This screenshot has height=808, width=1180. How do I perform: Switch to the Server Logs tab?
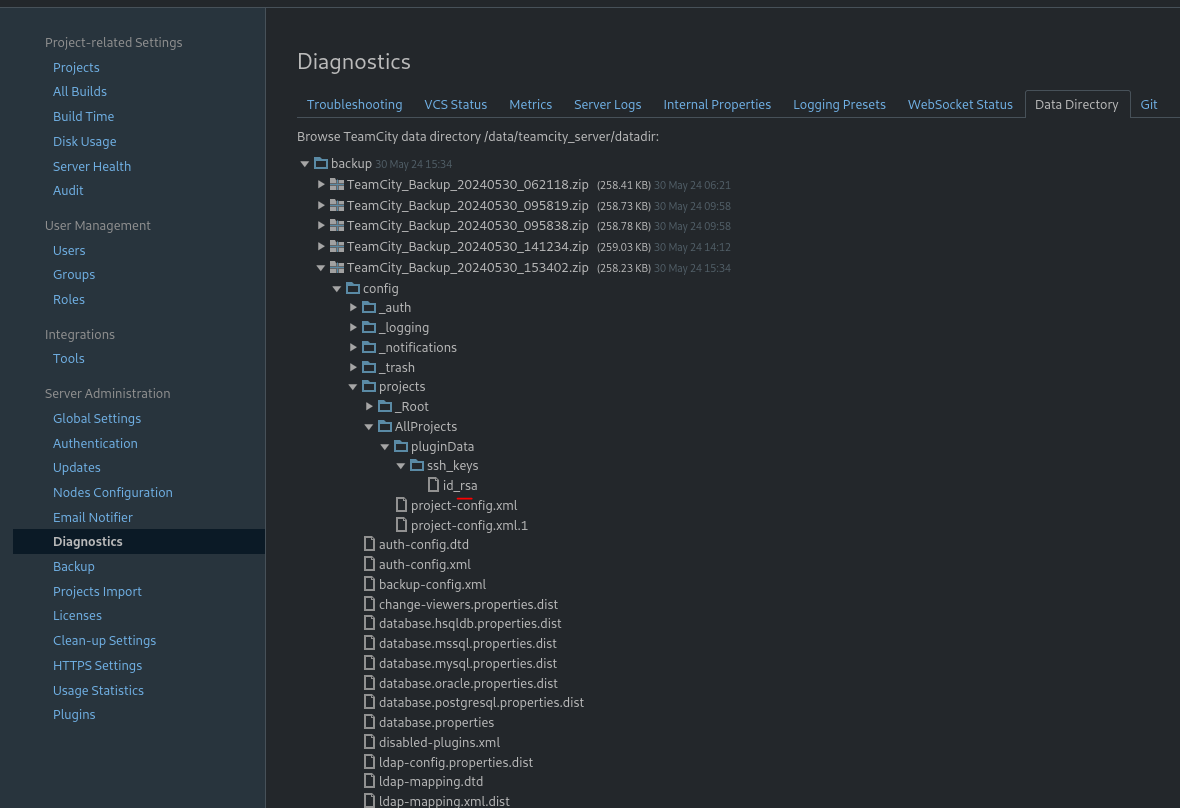pyautogui.click(x=607, y=105)
